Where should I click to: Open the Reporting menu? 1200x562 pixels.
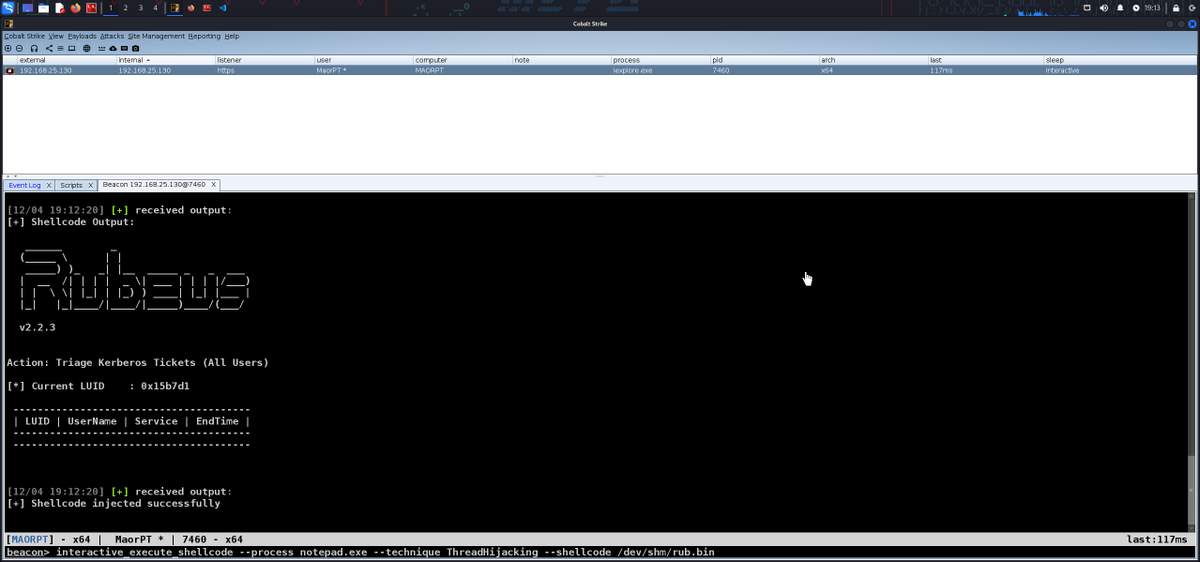click(204, 36)
